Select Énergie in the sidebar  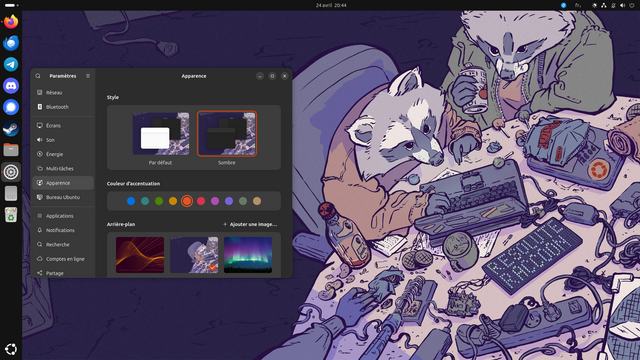point(63,154)
